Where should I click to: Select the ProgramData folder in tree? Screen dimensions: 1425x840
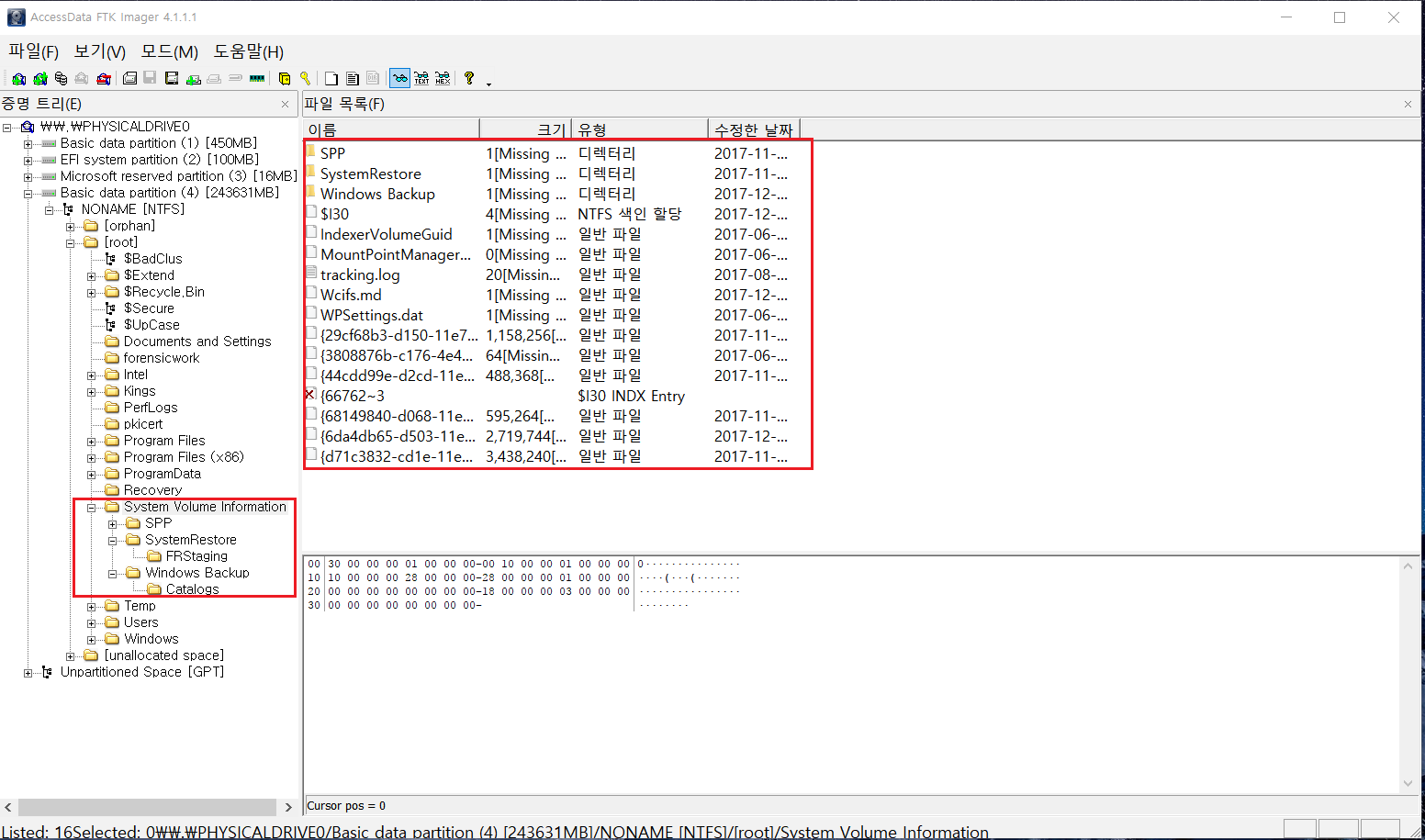click(x=162, y=474)
